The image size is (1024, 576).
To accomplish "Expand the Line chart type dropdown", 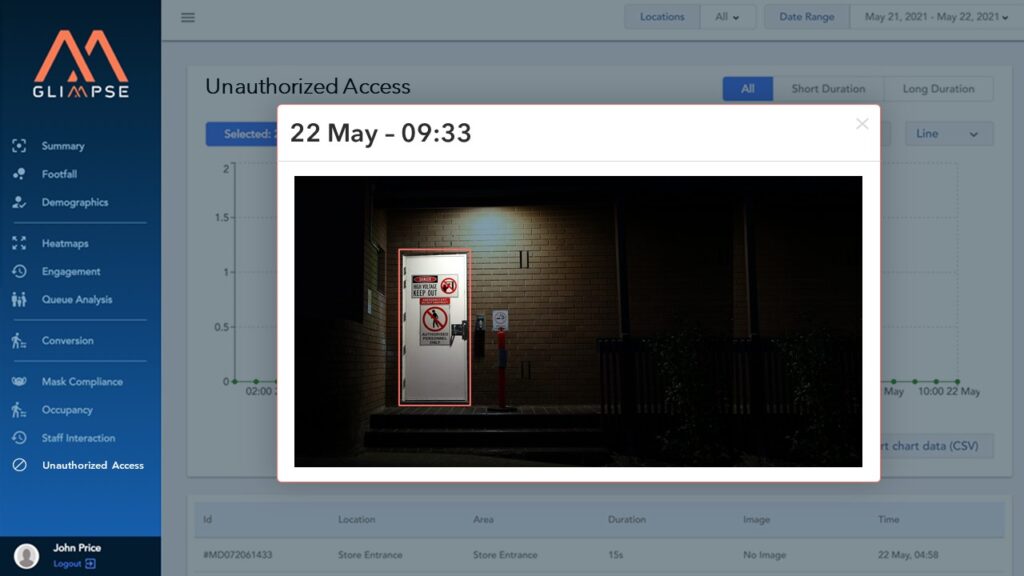I will tap(948, 134).
